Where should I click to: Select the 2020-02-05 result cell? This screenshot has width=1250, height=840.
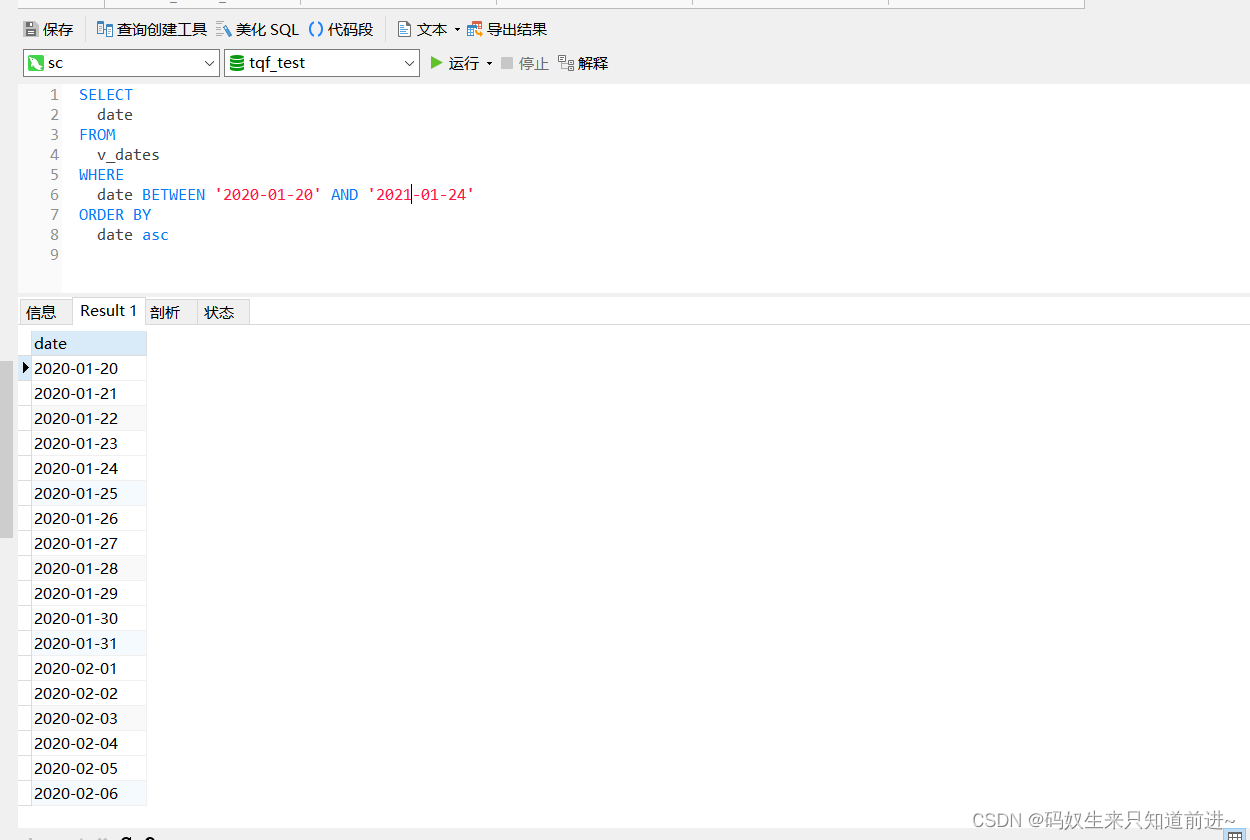(89, 768)
